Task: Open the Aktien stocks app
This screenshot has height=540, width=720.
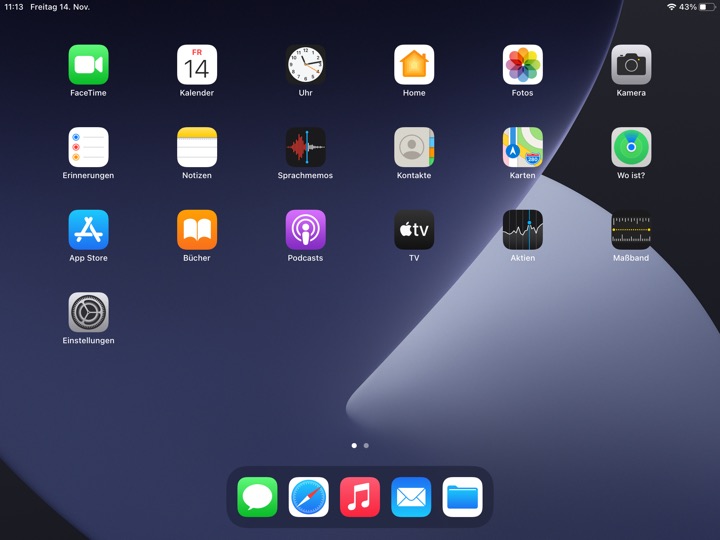Action: [523, 230]
